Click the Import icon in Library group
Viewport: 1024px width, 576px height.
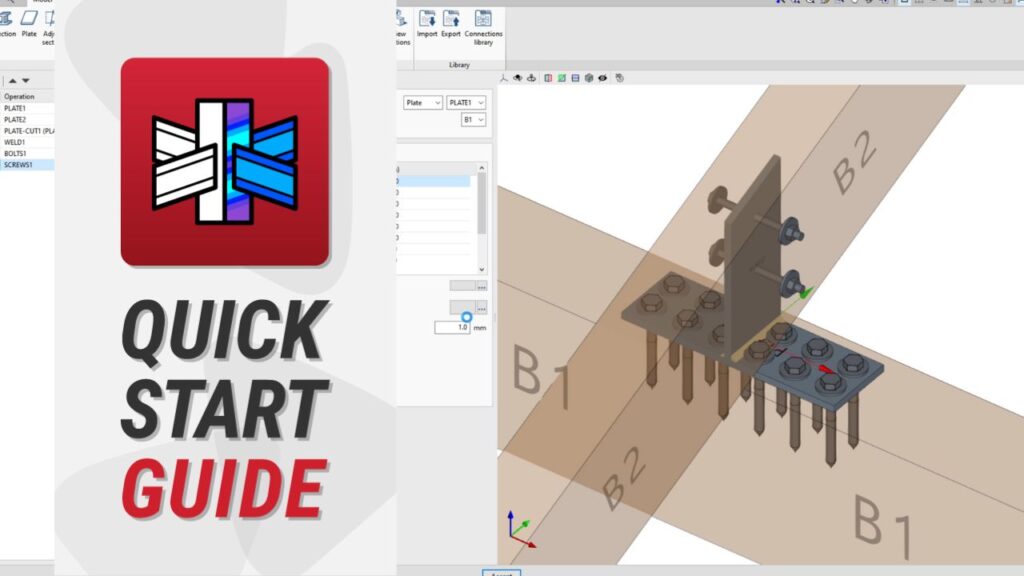tap(427, 22)
